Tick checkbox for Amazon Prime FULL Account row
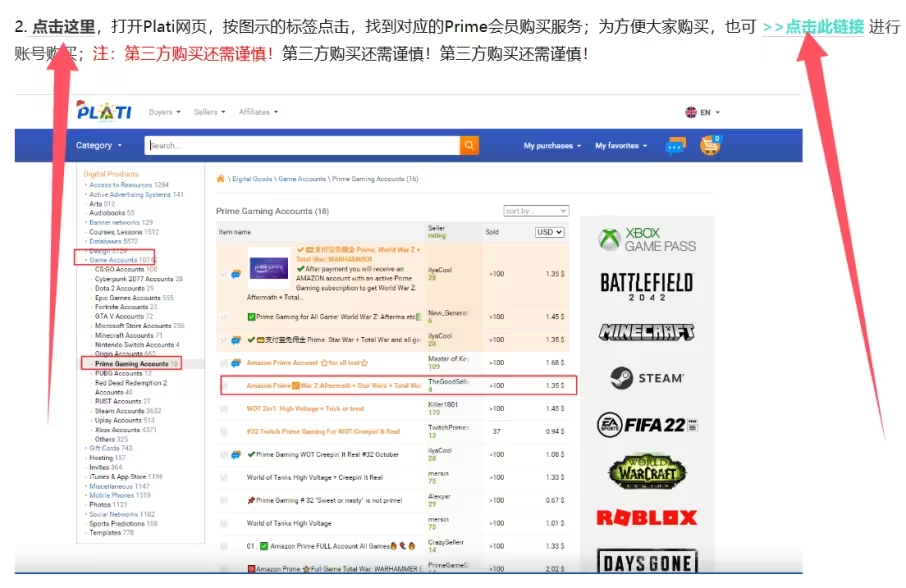 pyautogui.click(x=224, y=546)
